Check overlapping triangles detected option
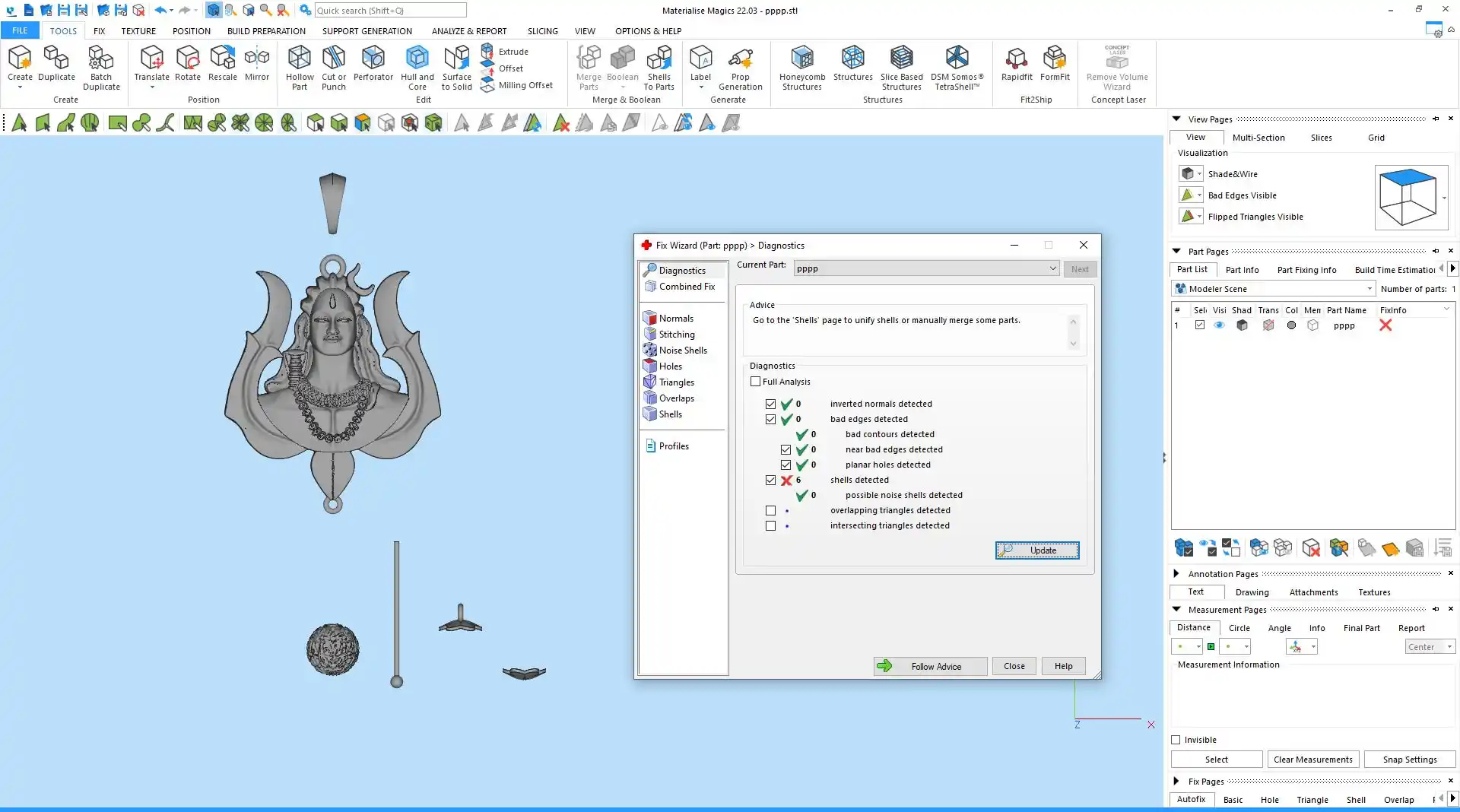Screen dimensions: 1460x812 [770, 510]
